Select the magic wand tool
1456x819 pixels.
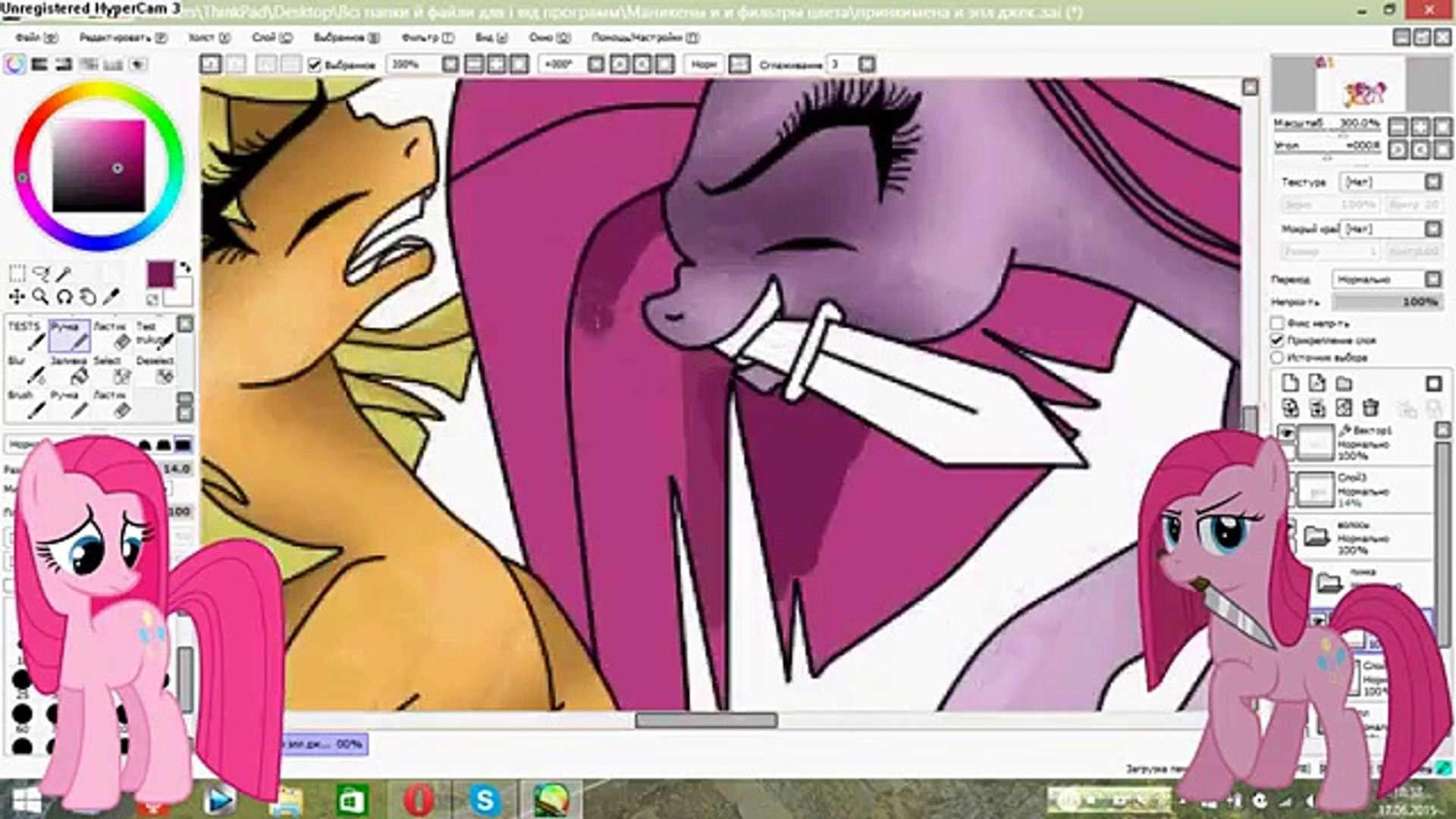pos(64,274)
